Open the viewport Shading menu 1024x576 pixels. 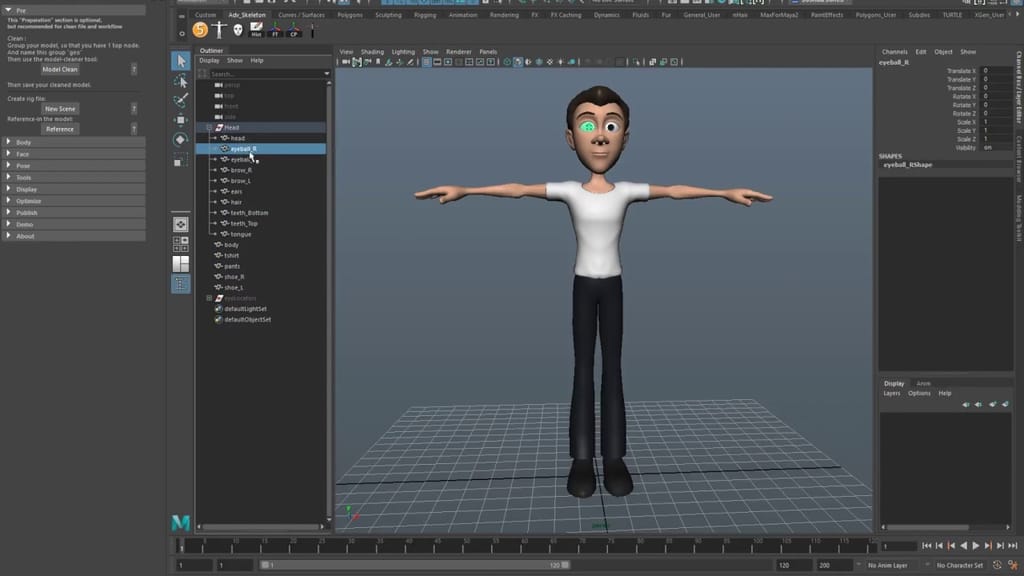(x=372, y=52)
